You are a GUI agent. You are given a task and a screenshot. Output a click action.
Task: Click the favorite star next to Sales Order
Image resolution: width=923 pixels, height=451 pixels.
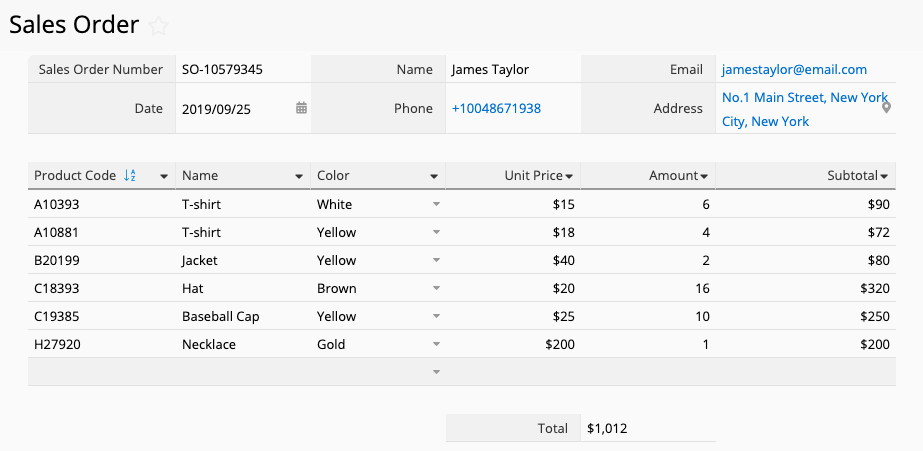(x=158, y=26)
